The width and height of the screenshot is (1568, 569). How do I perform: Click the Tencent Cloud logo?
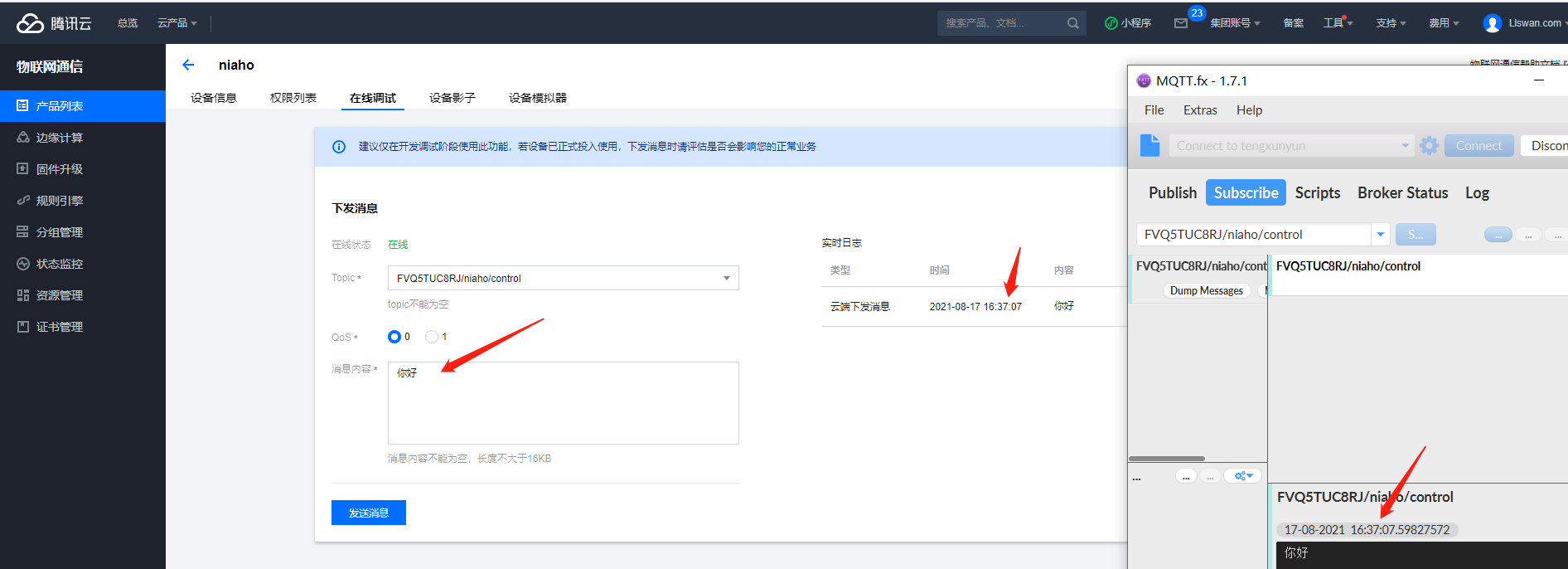pyautogui.click(x=54, y=23)
